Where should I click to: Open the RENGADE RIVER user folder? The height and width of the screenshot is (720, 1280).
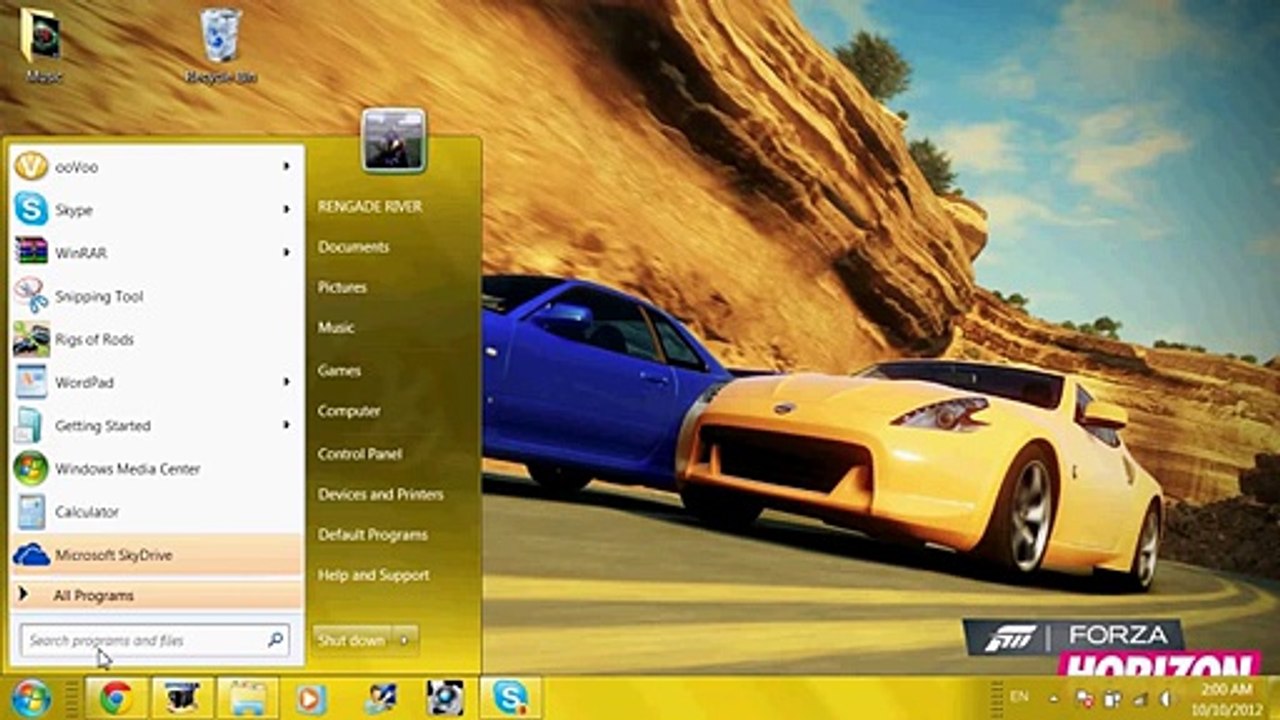tap(370, 206)
